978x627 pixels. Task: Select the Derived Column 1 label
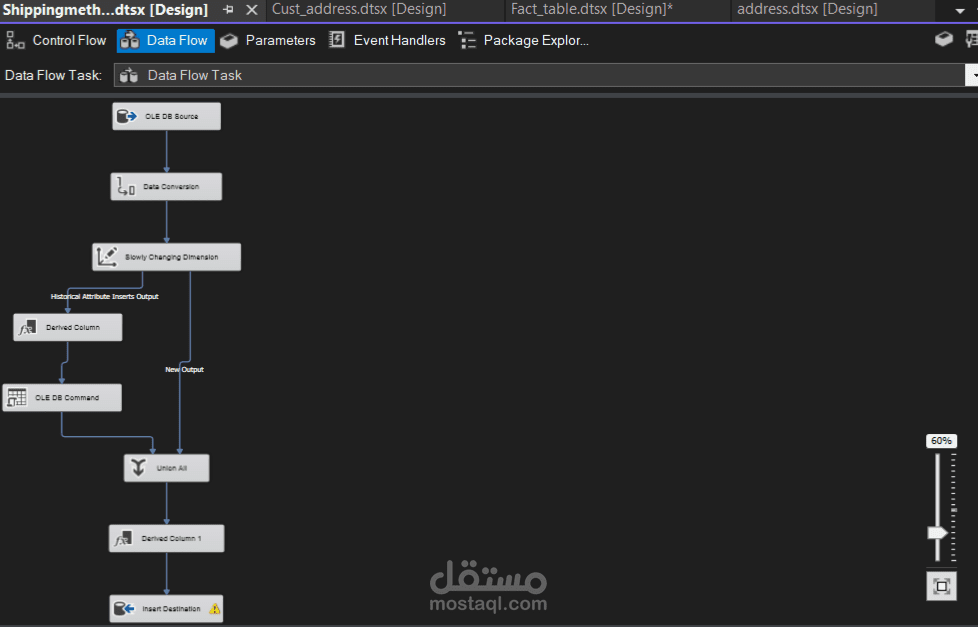(172, 538)
